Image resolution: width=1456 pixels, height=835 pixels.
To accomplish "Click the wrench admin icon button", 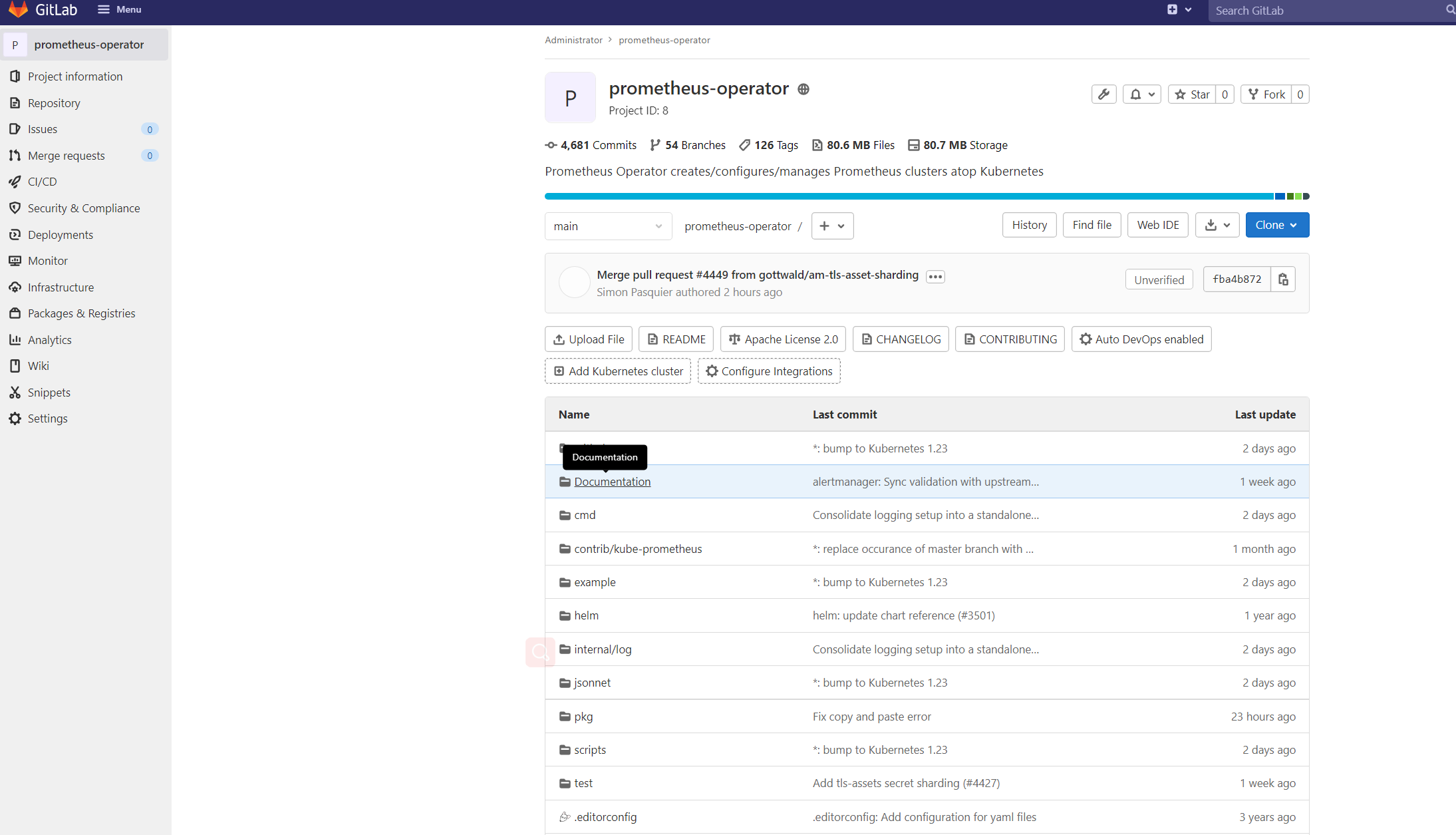I will coord(1104,94).
